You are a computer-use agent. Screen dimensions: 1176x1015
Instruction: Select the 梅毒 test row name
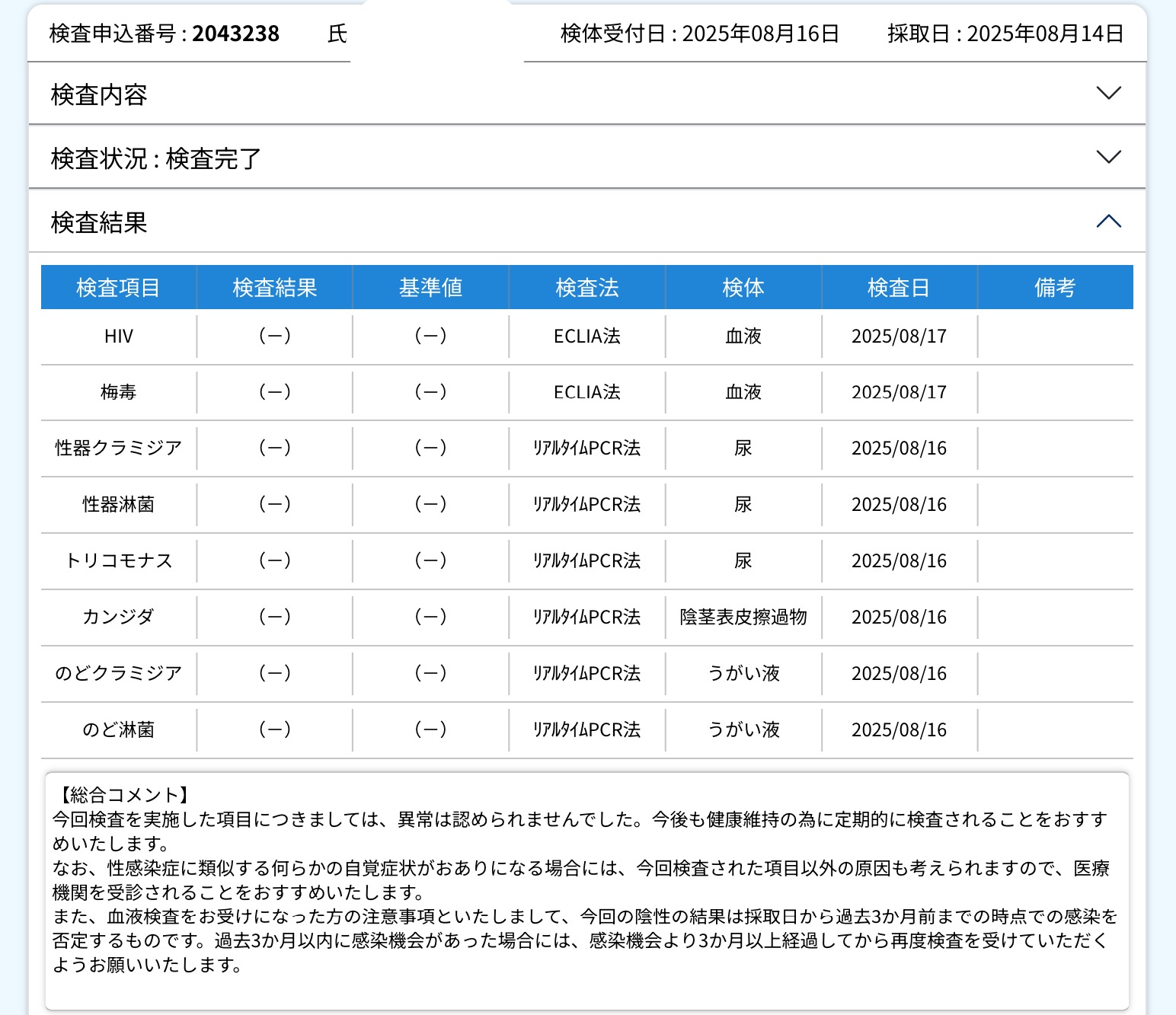119,392
